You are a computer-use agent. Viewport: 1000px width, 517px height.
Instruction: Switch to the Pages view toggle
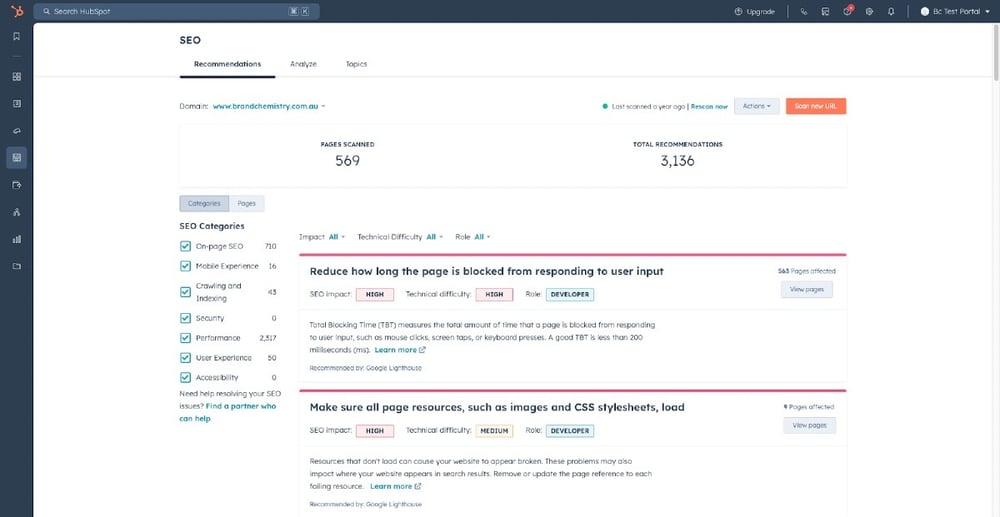(x=247, y=203)
